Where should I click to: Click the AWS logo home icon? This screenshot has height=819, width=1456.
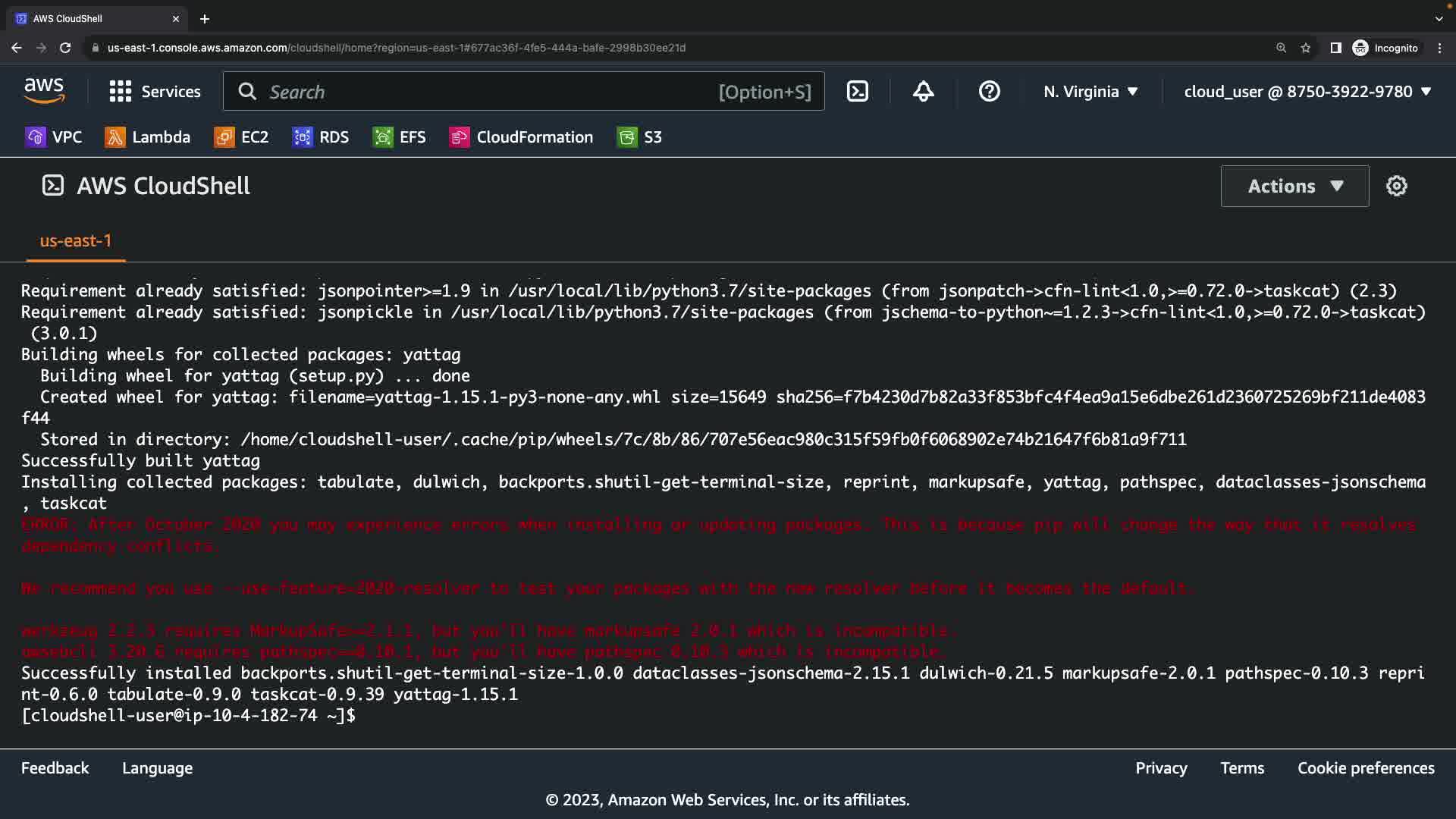click(44, 91)
